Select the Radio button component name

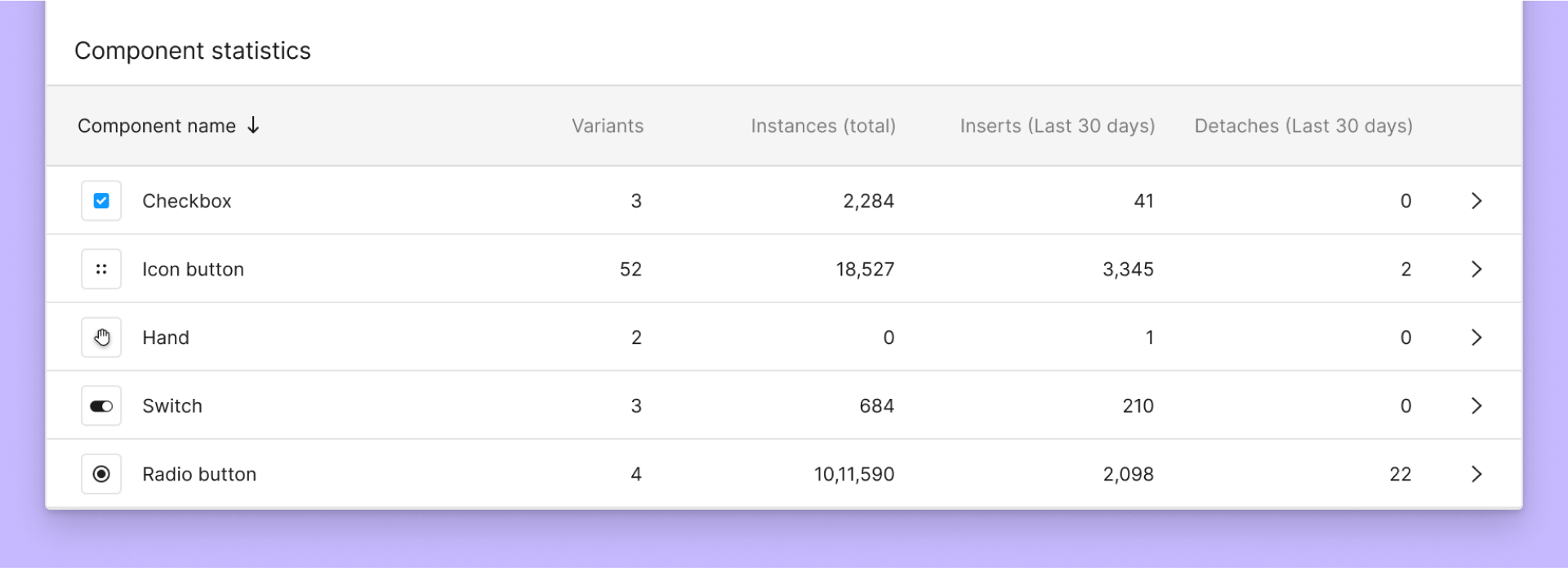199,475
